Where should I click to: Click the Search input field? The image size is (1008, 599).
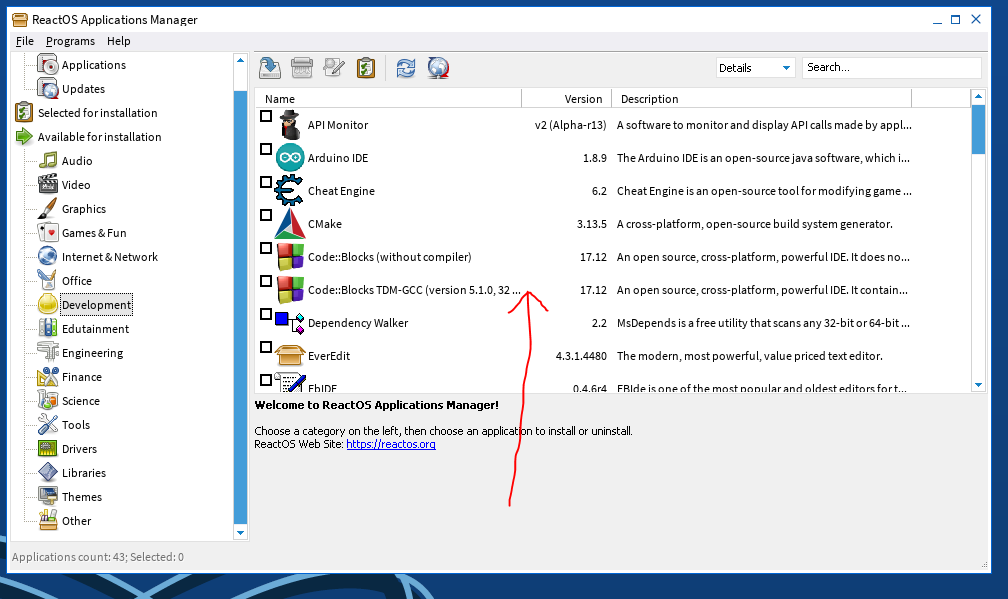click(x=892, y=67)
